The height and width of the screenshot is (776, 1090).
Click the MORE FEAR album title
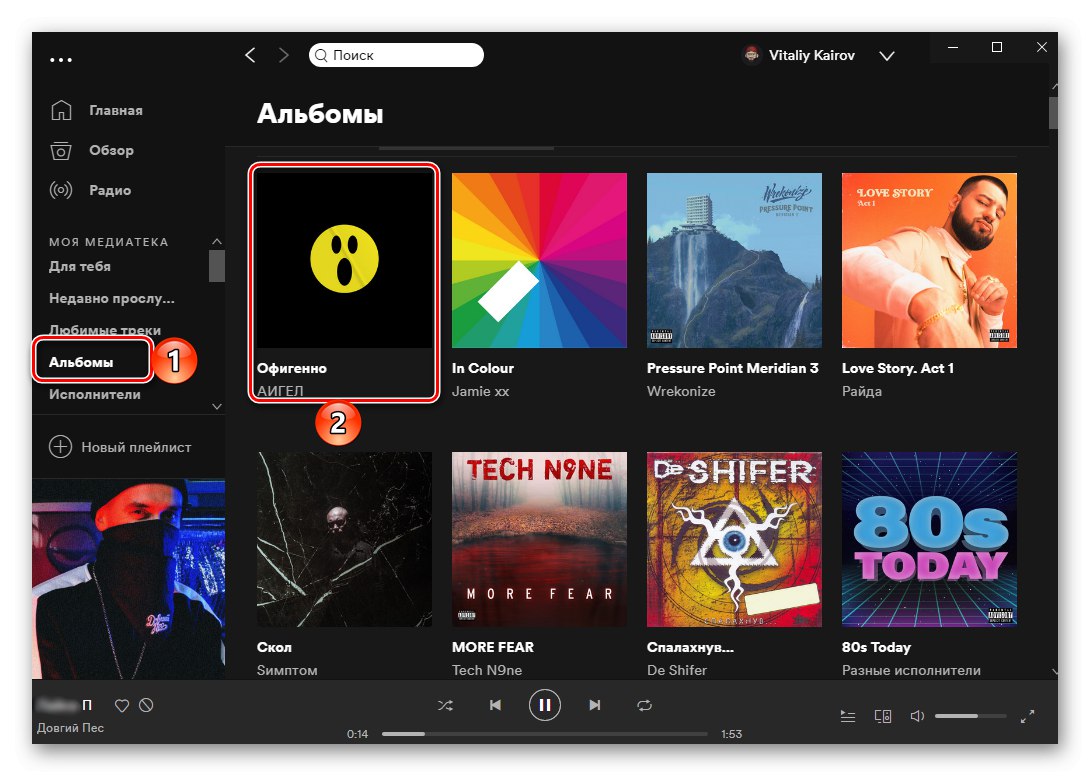click(x=493, y=647)
